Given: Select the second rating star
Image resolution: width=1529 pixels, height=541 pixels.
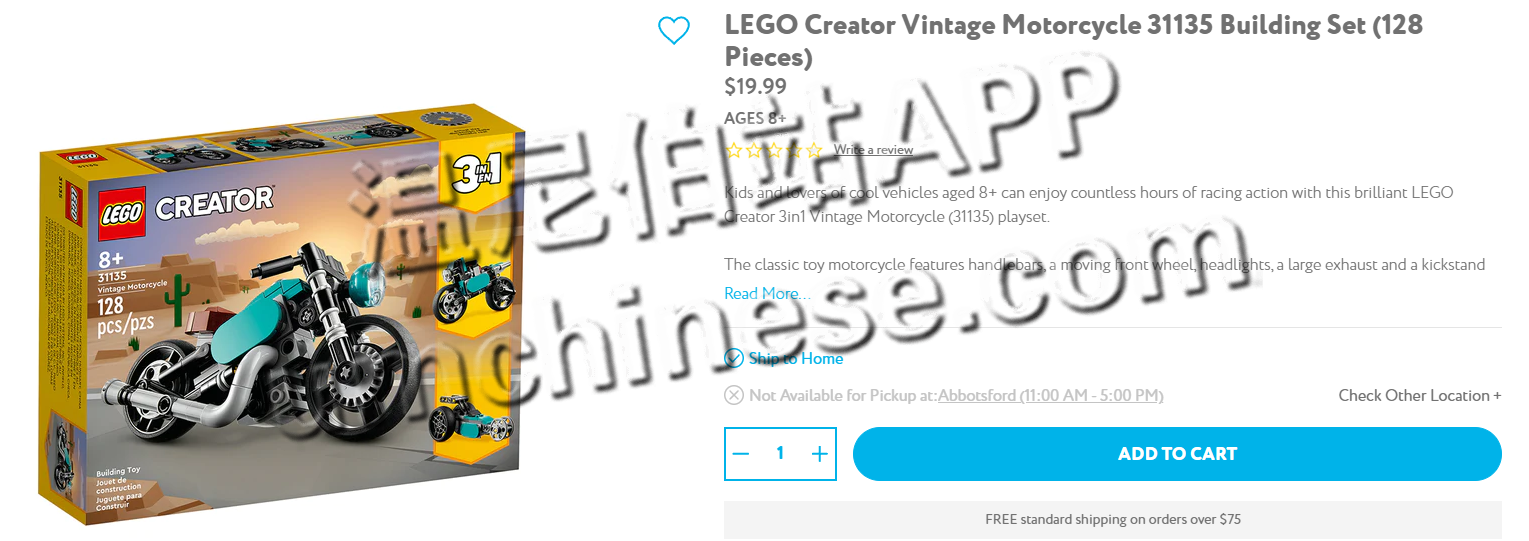Looking at the screenshot, I should [753, 150].
